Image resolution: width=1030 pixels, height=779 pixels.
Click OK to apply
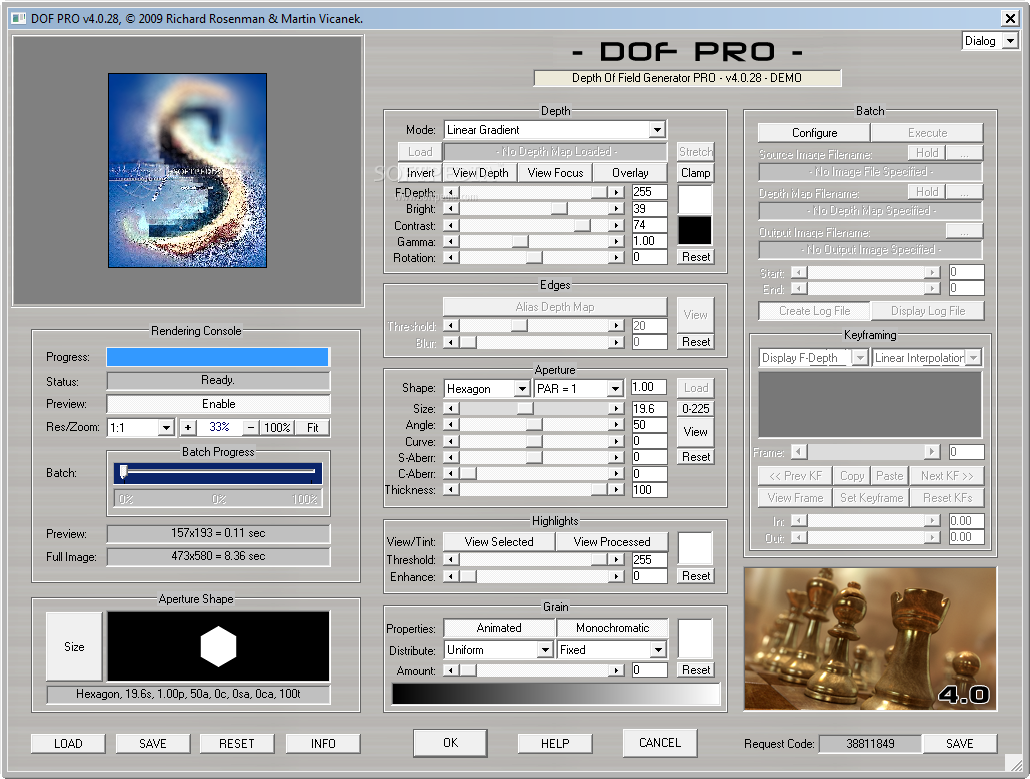tap(451, 743)
